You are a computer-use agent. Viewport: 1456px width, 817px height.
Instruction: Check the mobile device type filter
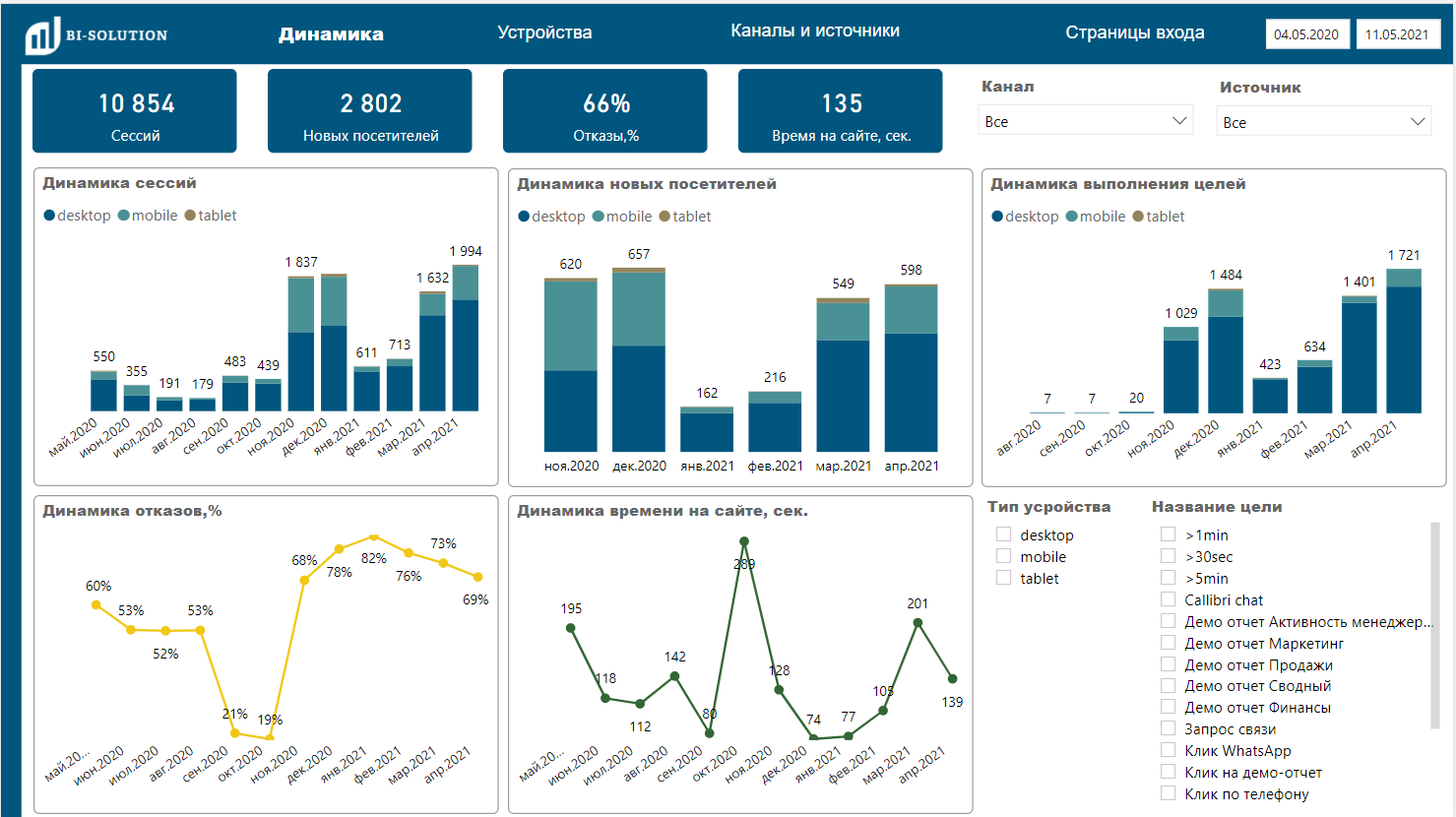[1004, 556]
